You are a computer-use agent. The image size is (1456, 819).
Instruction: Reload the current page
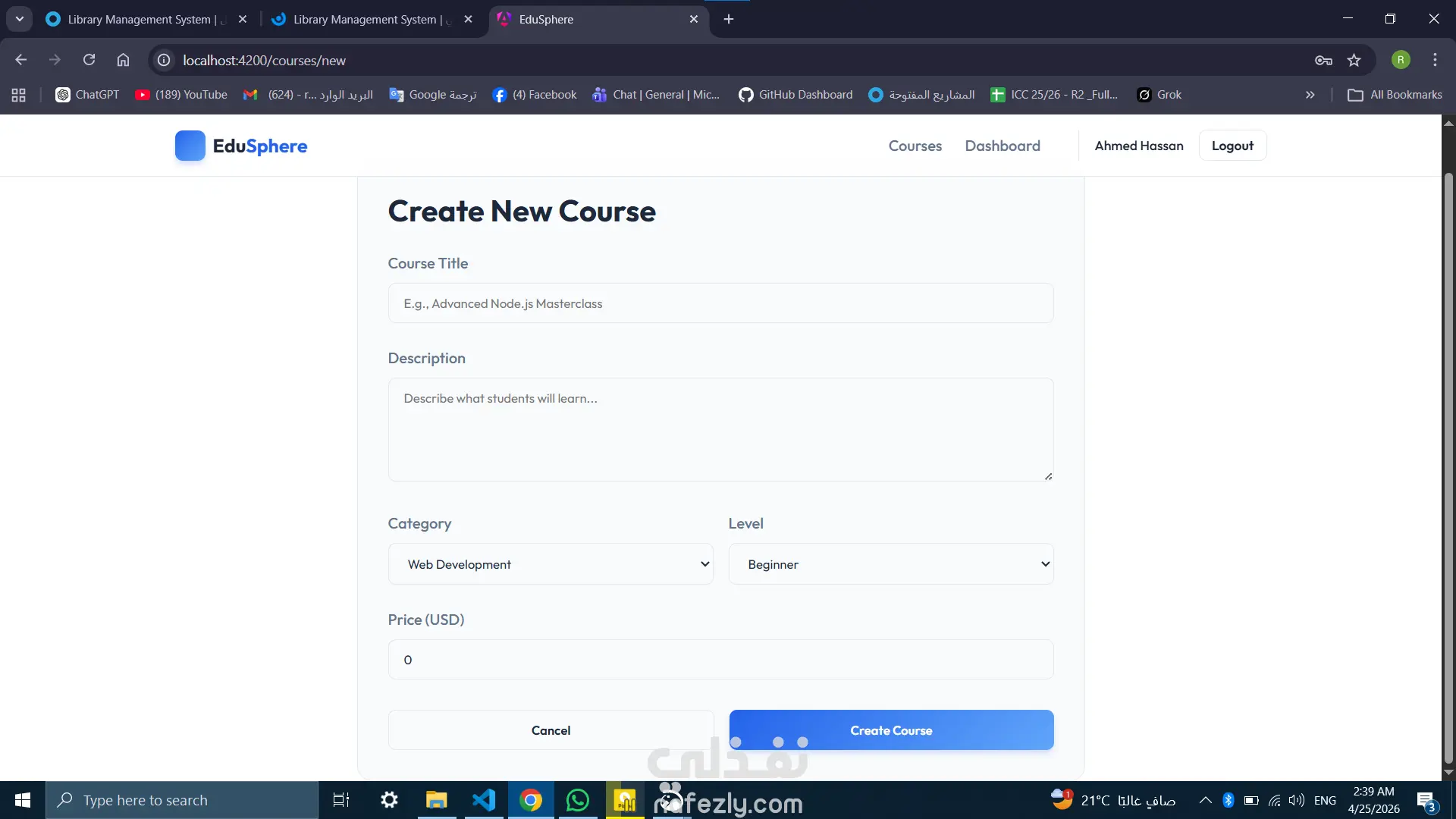pyautogui.click(x=89, y=60)
